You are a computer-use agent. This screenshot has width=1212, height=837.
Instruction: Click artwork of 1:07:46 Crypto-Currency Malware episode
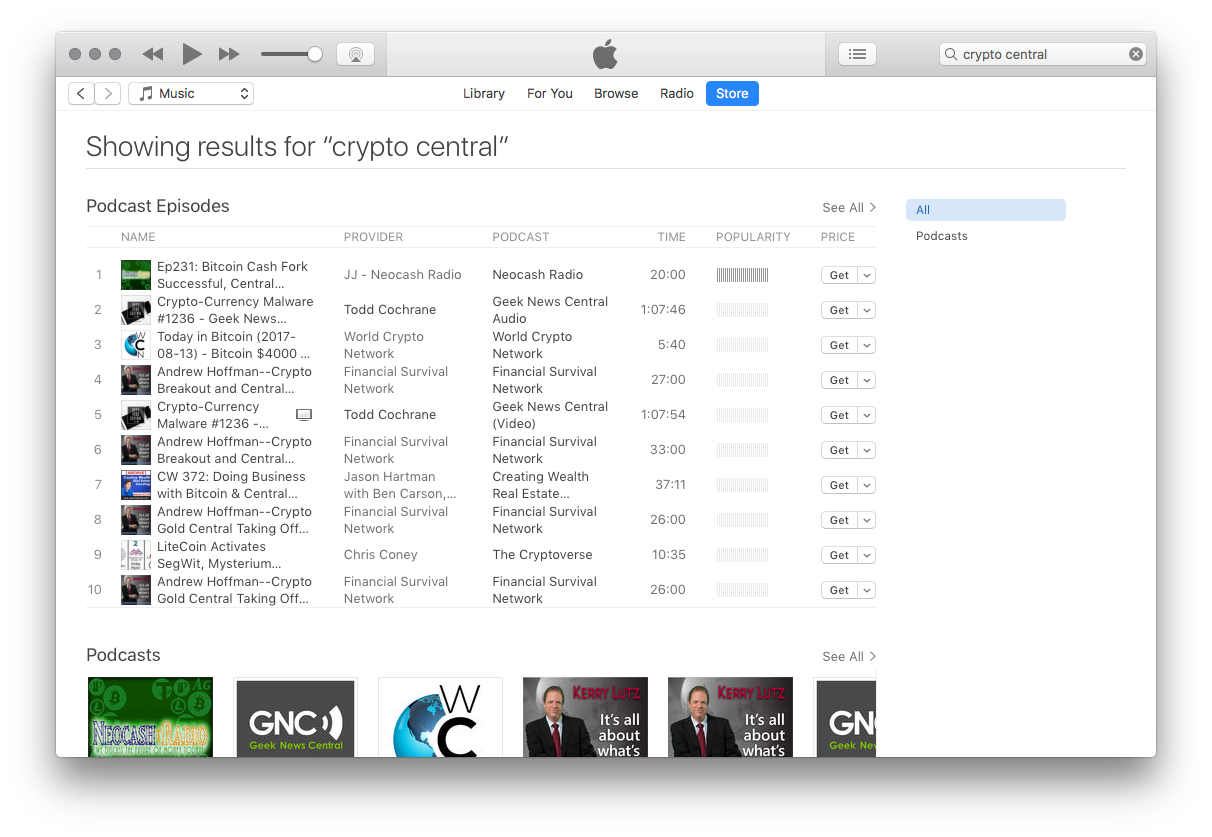click(x=136, y=310)
